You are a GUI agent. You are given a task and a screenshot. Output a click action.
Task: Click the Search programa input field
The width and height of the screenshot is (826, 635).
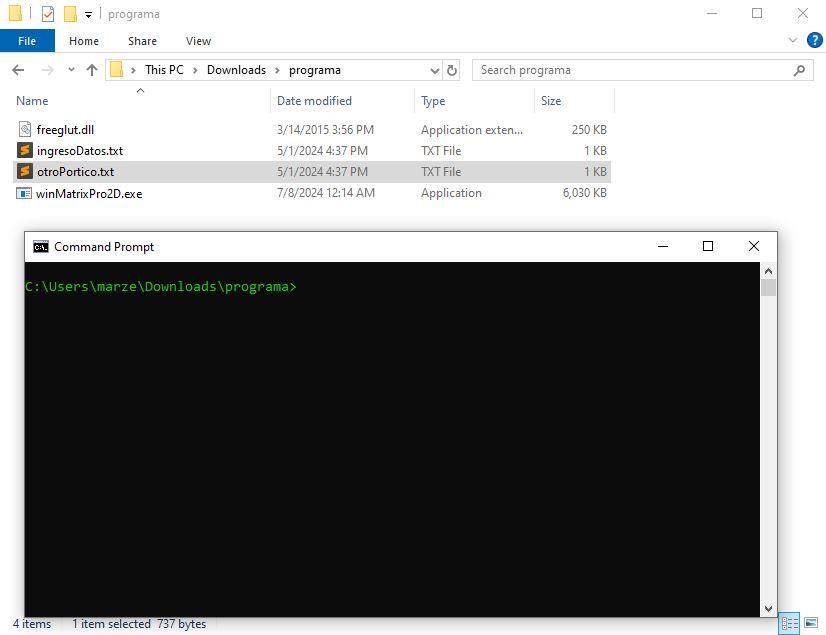coord(633,70)
